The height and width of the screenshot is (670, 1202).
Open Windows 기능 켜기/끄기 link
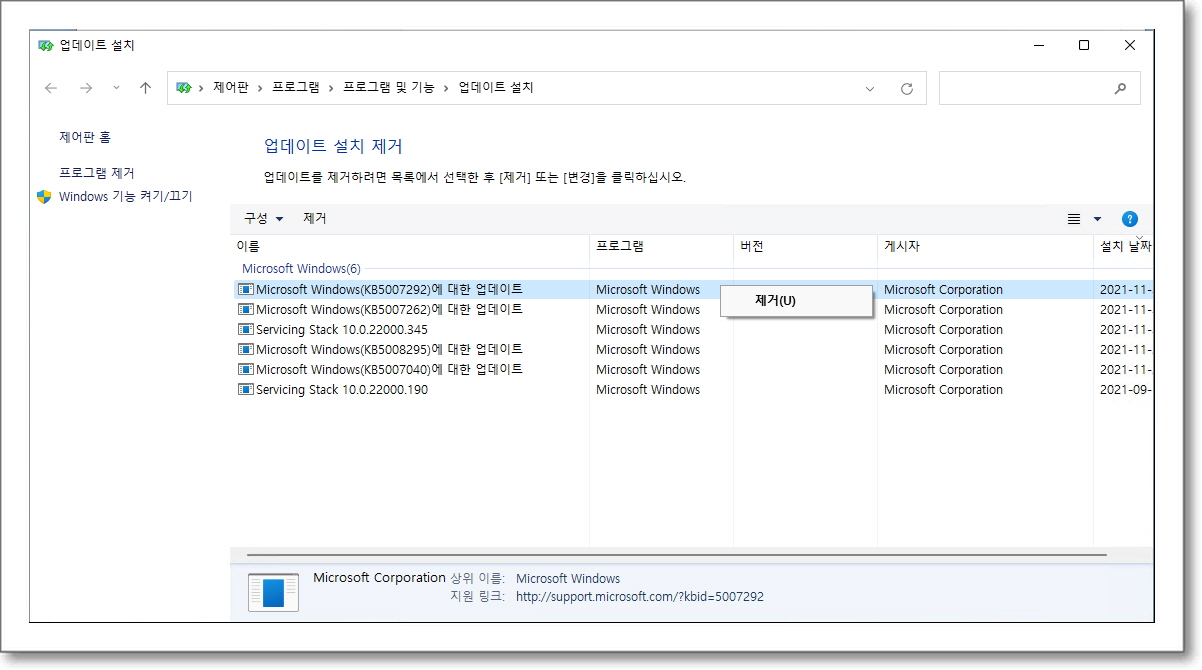pos(125,196)
